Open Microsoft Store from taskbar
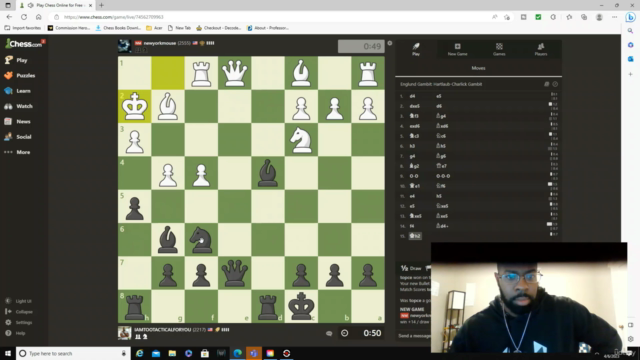The image size is (640, 360). pyautogui.click(x=204, y=353)
